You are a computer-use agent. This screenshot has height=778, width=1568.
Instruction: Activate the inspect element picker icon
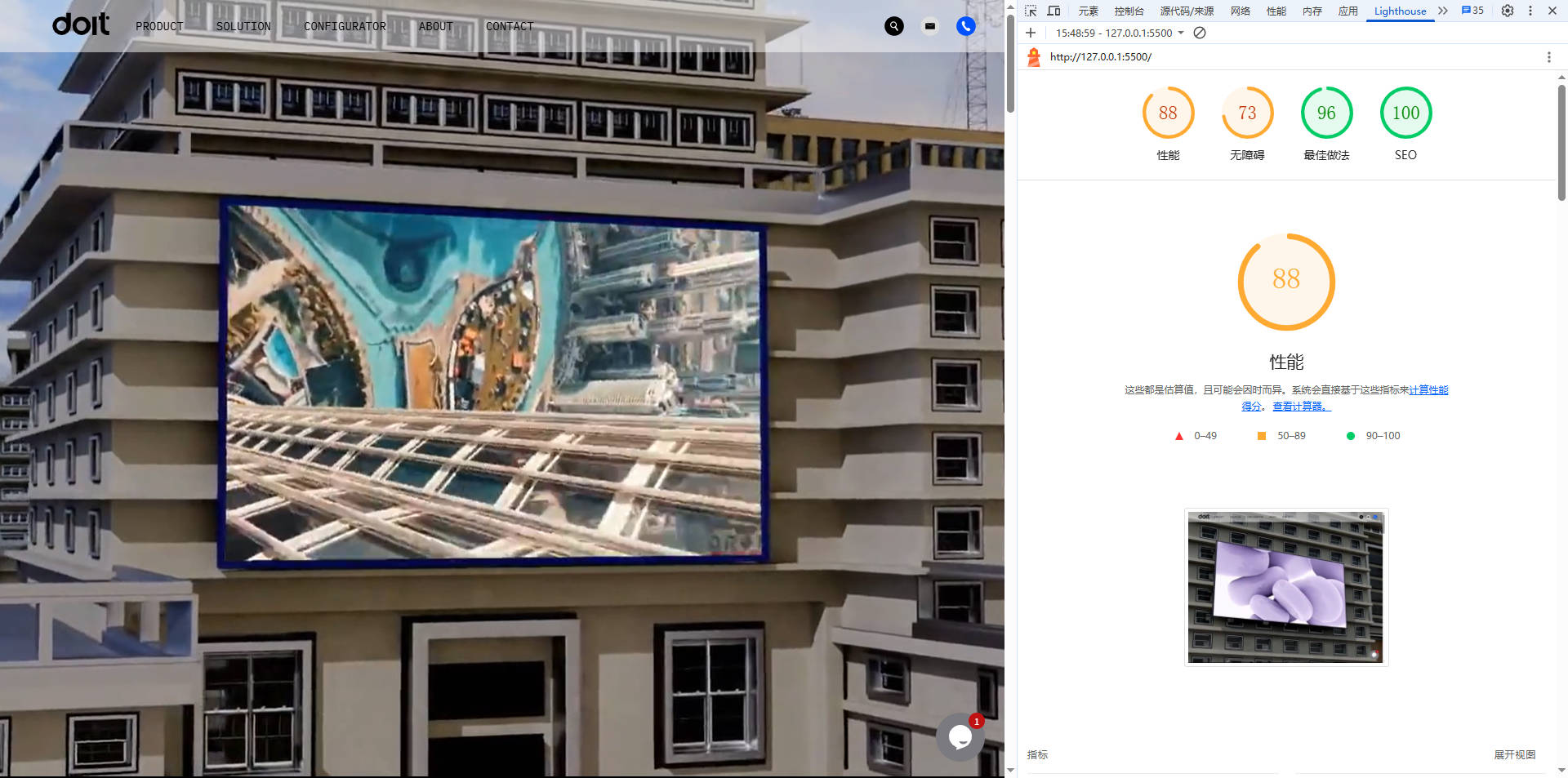[1031, 11]
